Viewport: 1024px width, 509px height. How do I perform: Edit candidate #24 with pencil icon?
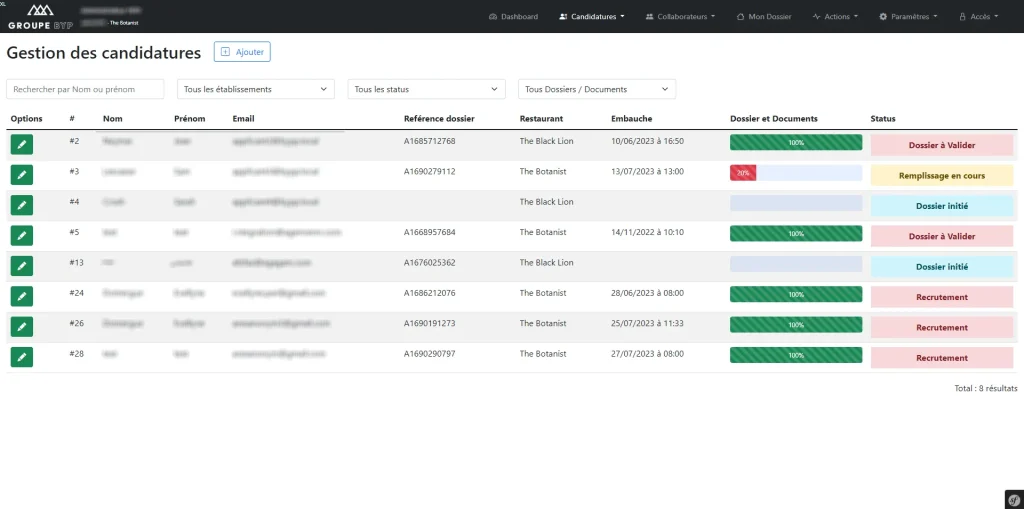(22, 297)
